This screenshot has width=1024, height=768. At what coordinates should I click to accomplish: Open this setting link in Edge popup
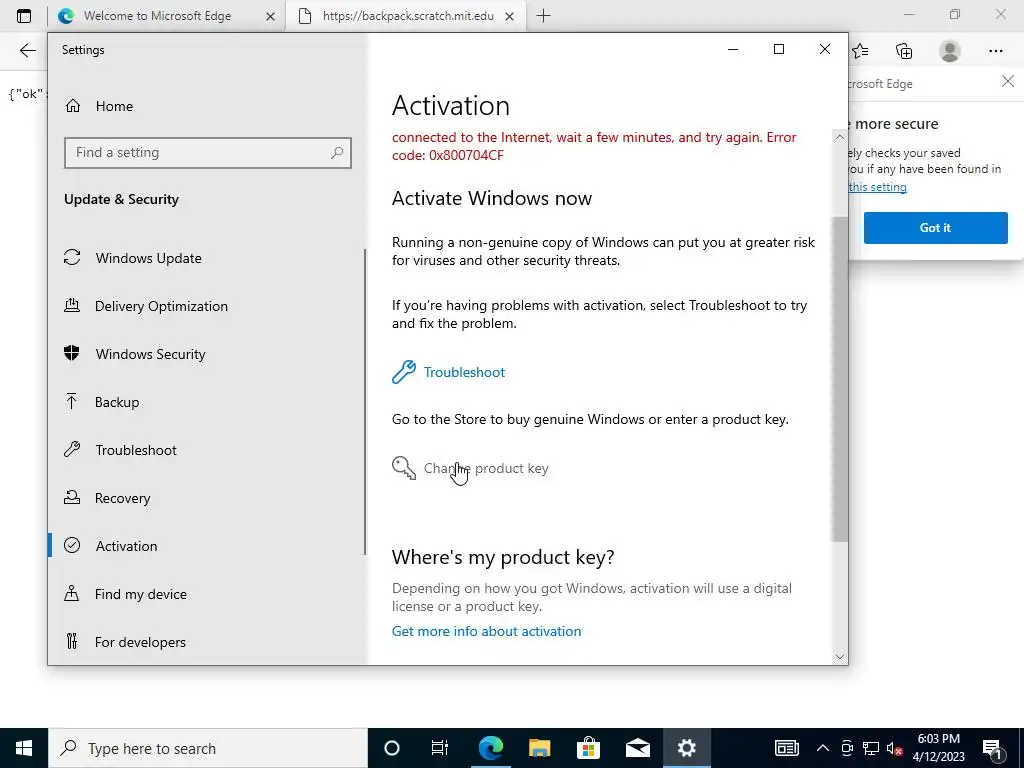[x=877, y=187]
